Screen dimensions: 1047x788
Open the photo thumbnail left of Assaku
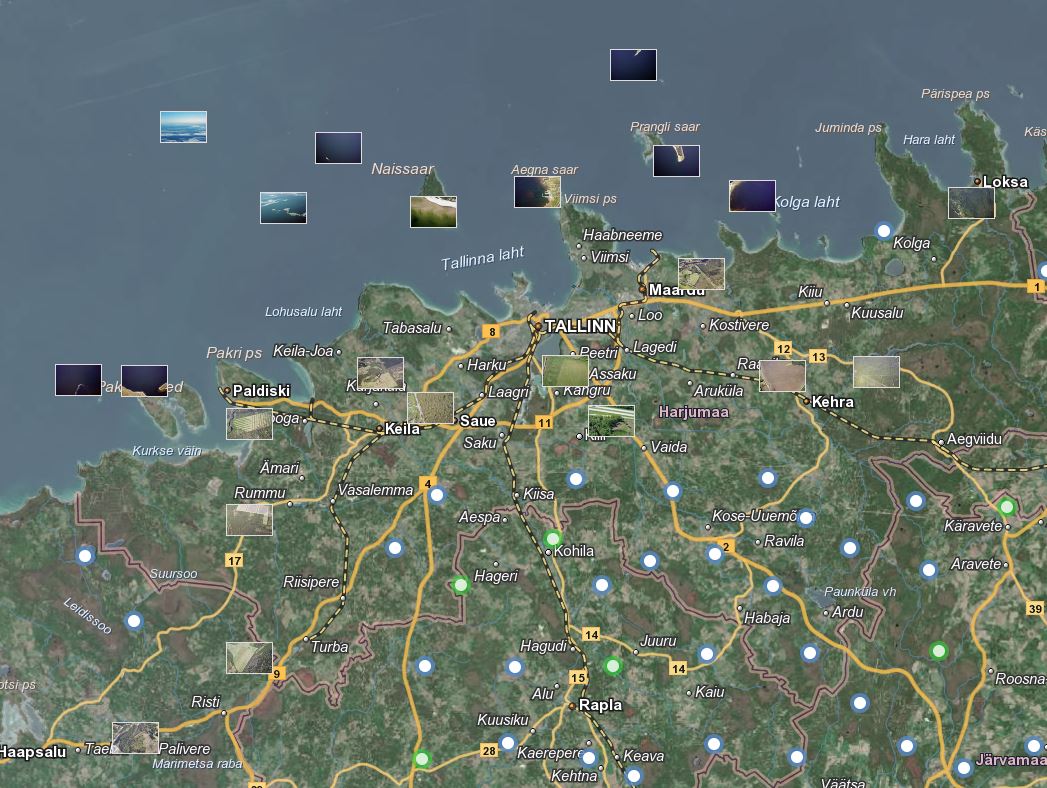coord(566,371)
